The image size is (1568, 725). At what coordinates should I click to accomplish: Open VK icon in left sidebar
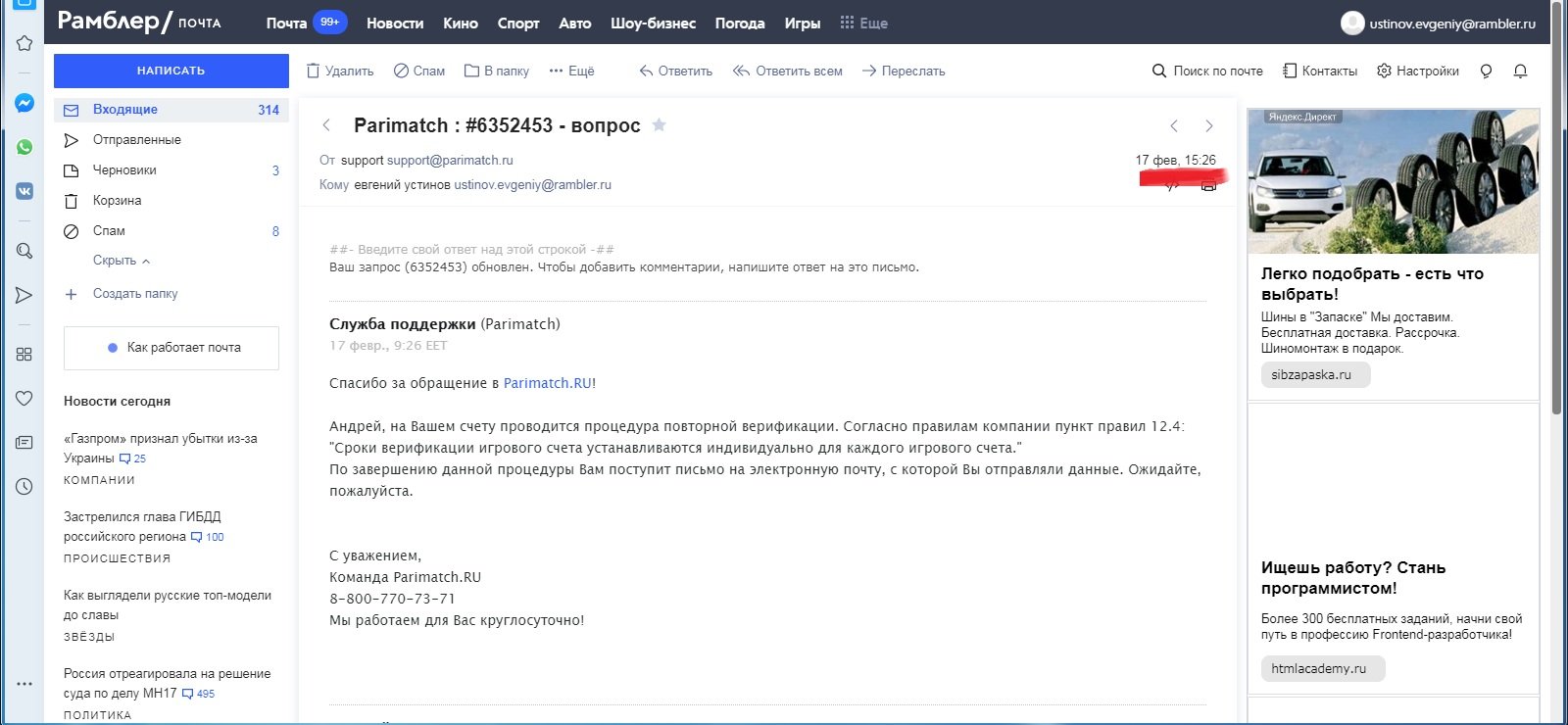coord(24,191)
